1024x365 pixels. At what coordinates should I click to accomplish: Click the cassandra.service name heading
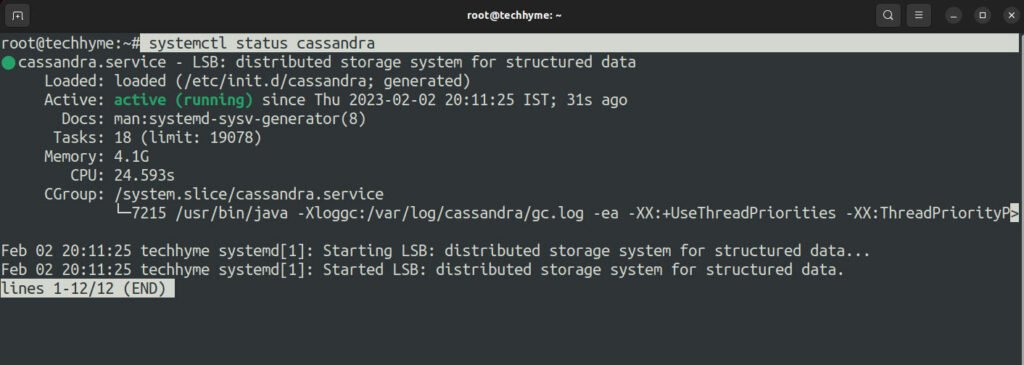tap(92, 63)
